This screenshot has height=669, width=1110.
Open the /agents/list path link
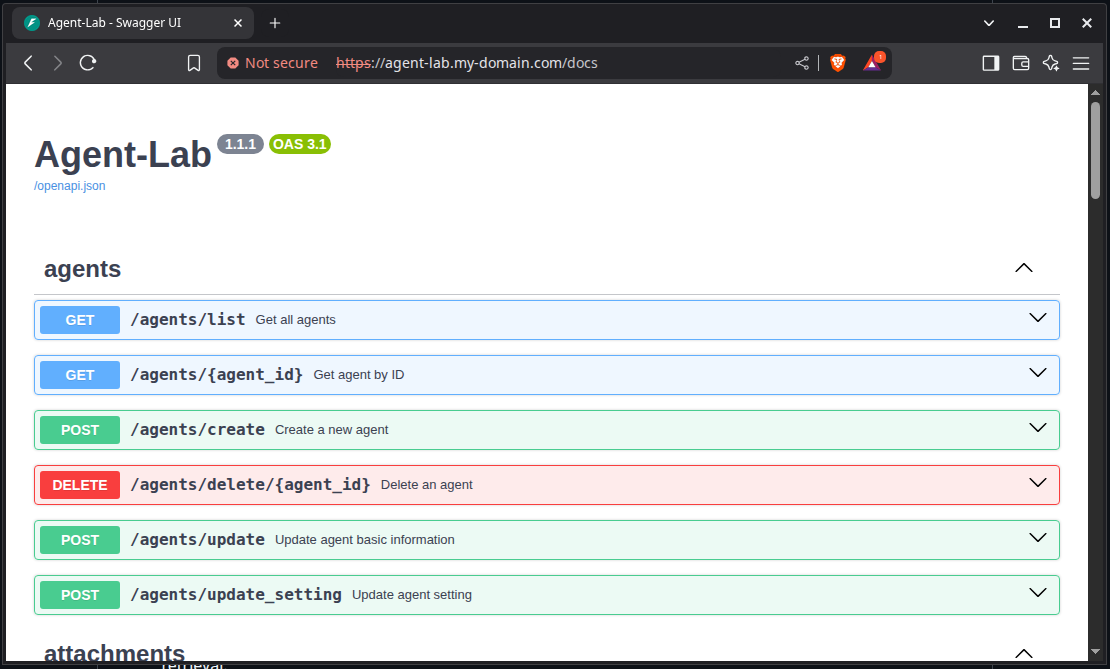188,320
